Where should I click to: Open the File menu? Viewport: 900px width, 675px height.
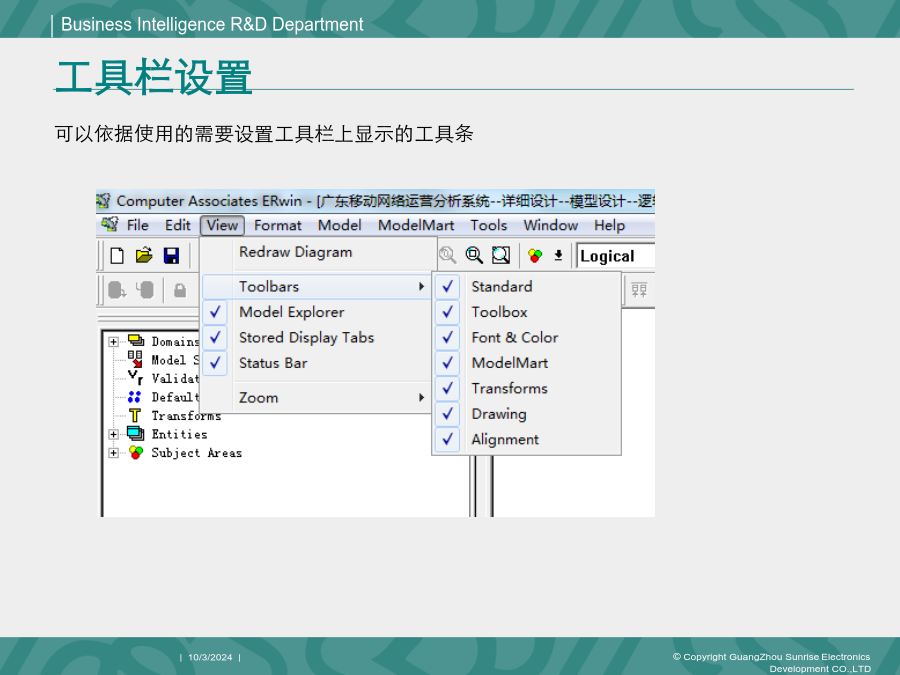coord(138,225)
